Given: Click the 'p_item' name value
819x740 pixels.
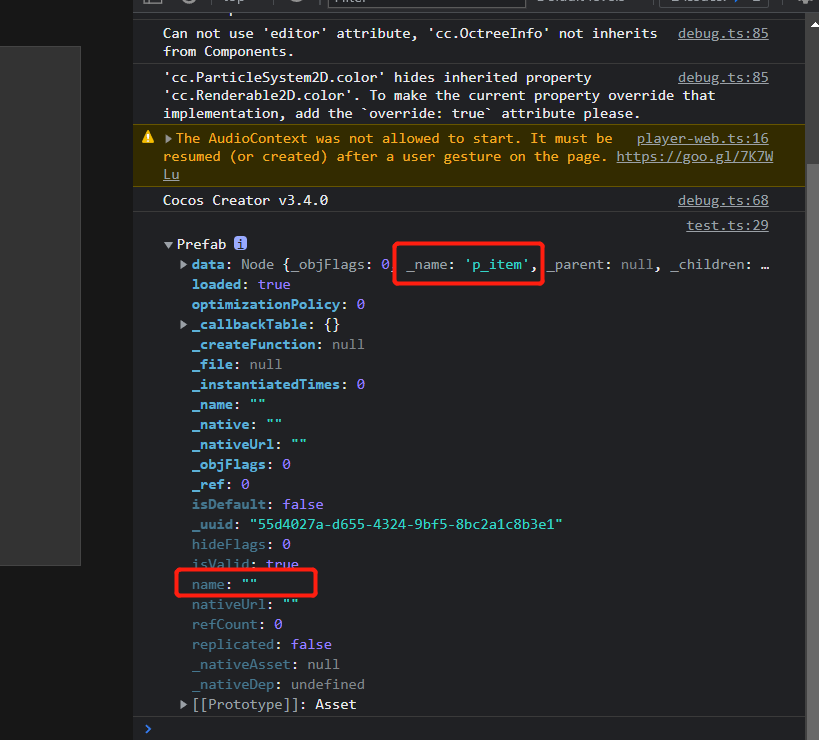Looking at the screenshot, I should pyautogui.click(x=497, y=265).
